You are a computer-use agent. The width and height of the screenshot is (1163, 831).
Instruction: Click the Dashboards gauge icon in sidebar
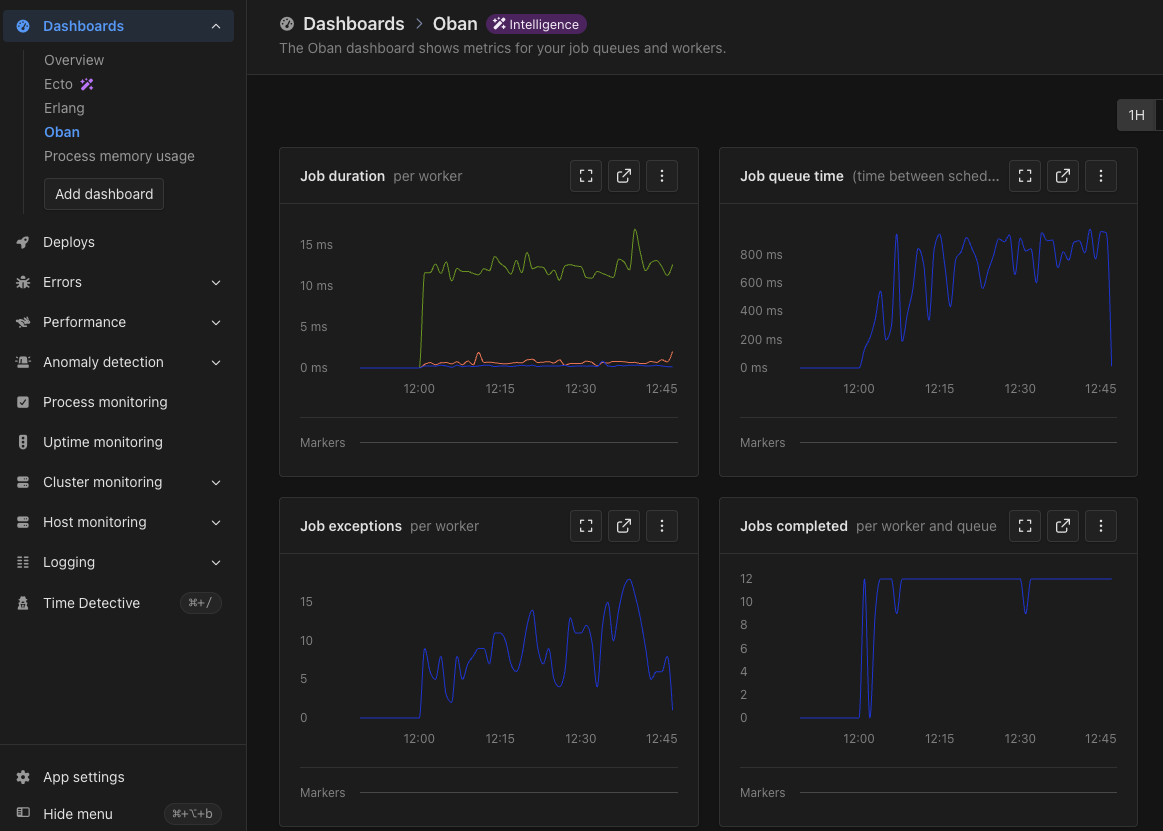click(23, 26)
